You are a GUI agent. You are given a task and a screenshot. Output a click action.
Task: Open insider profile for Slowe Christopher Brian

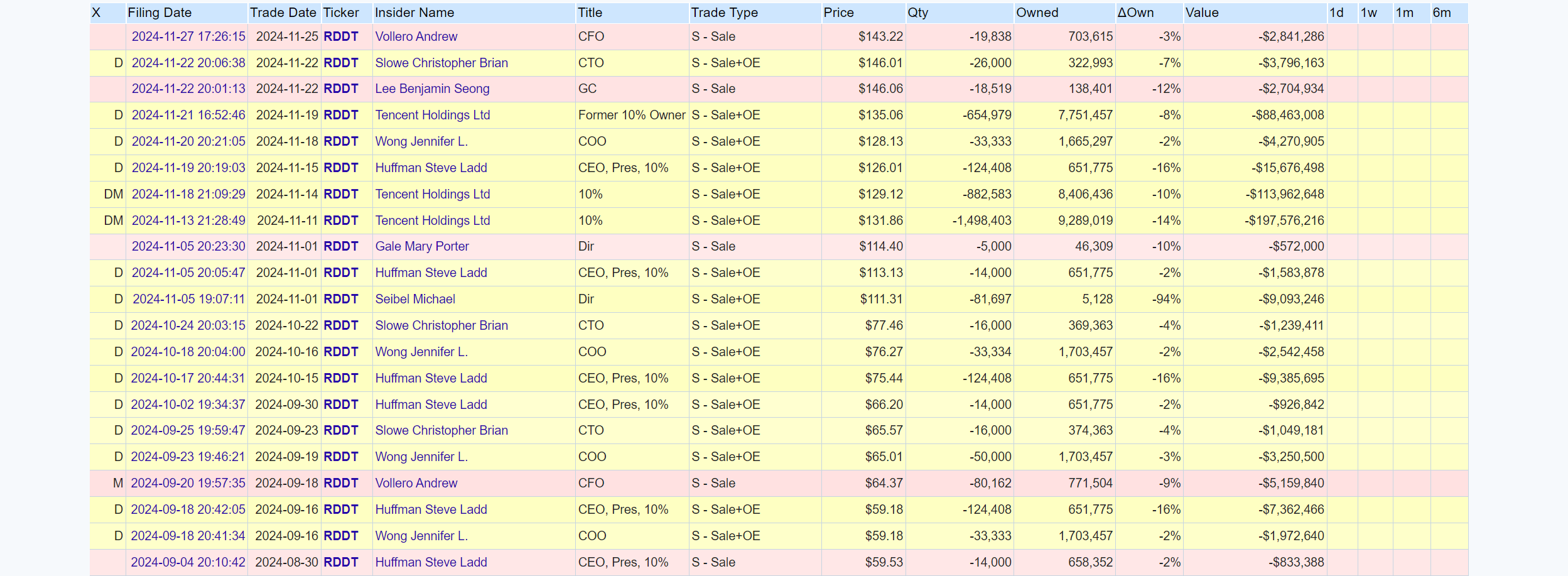coord(441,63)
